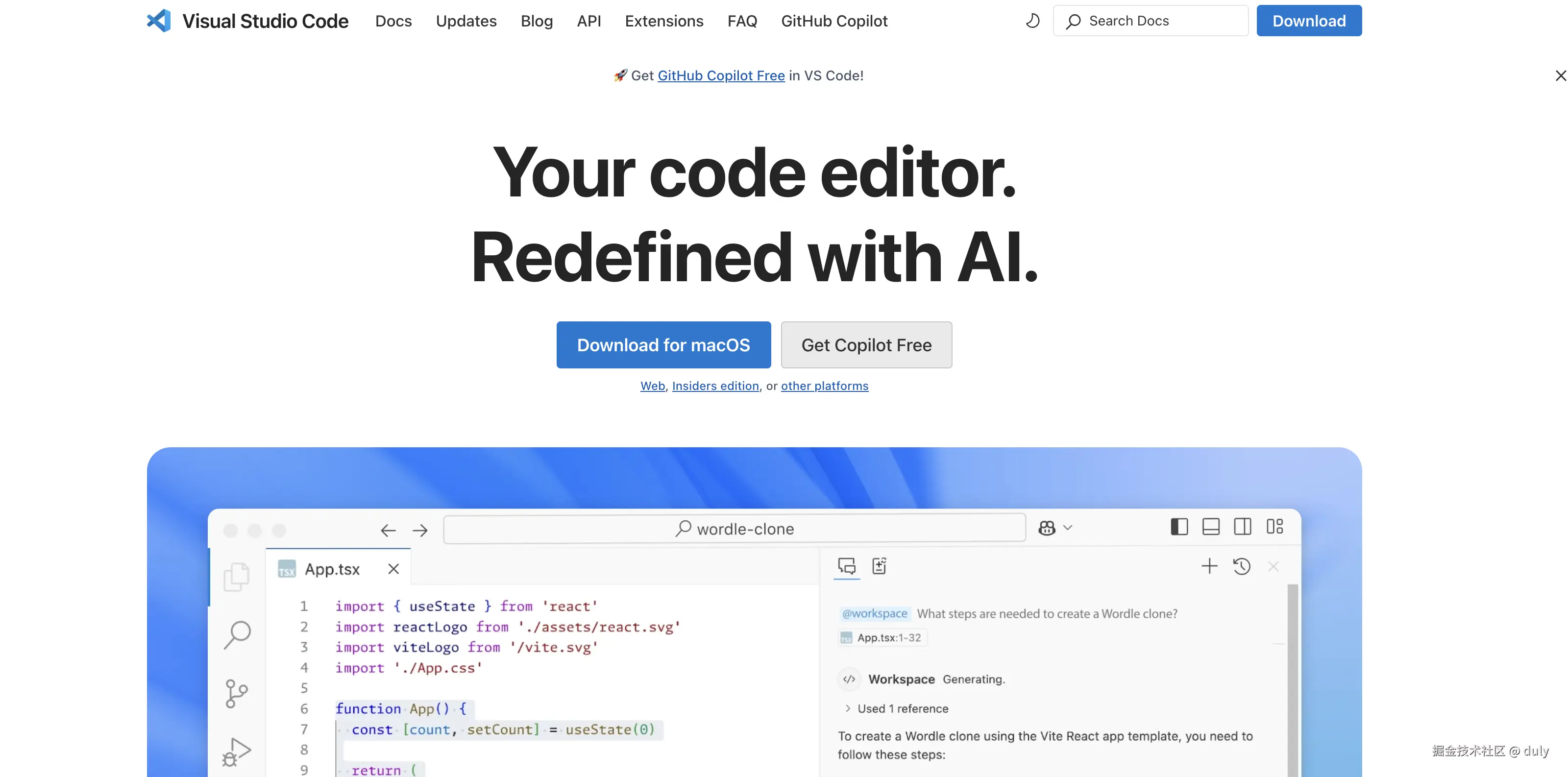This screenshot has height=777, width=1568.
Task: Toggle the secondary sidebar layout icon
Action: coord(1242,526)
